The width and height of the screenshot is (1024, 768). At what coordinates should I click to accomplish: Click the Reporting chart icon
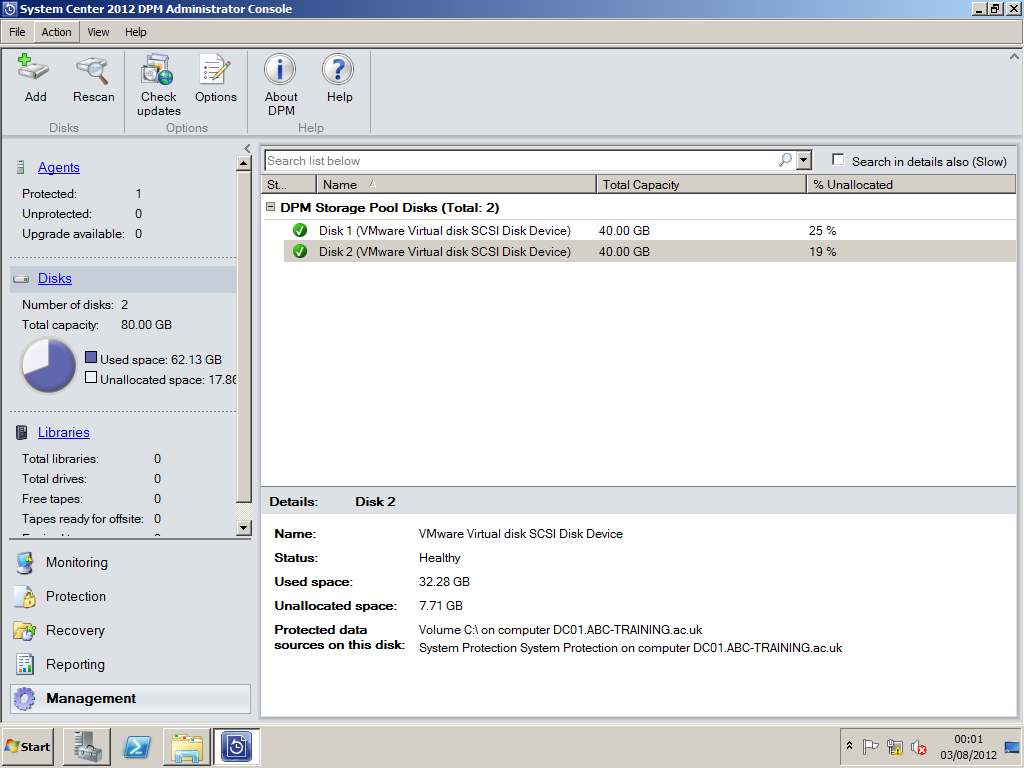point(25,664)
